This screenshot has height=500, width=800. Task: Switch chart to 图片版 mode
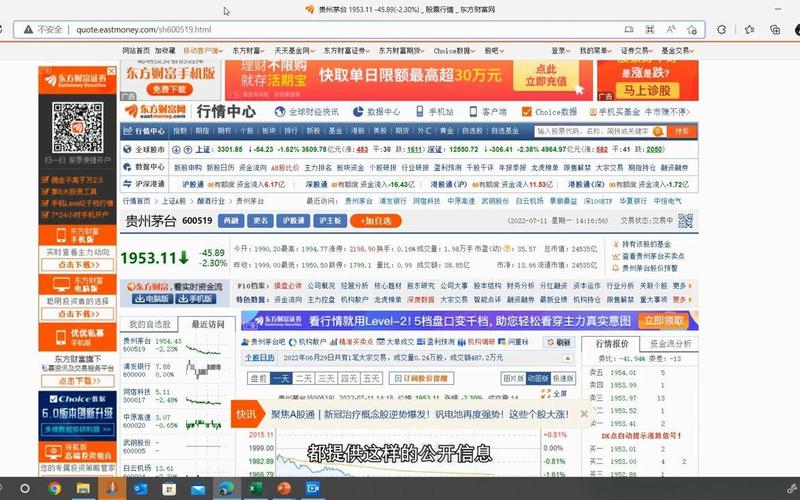pyautogui.click(x=513, y=378)
